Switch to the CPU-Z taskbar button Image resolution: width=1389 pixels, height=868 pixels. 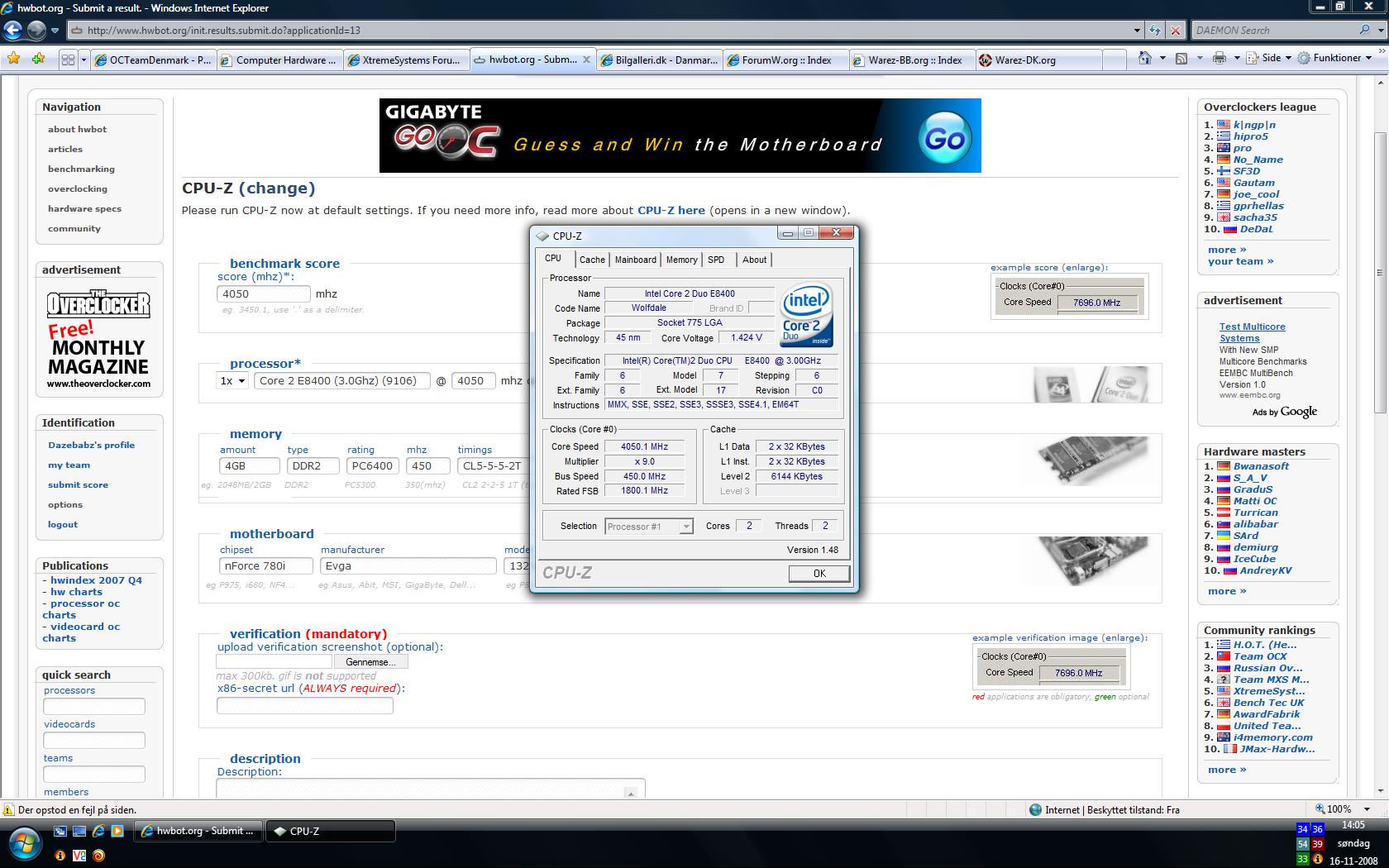point(330,831)
